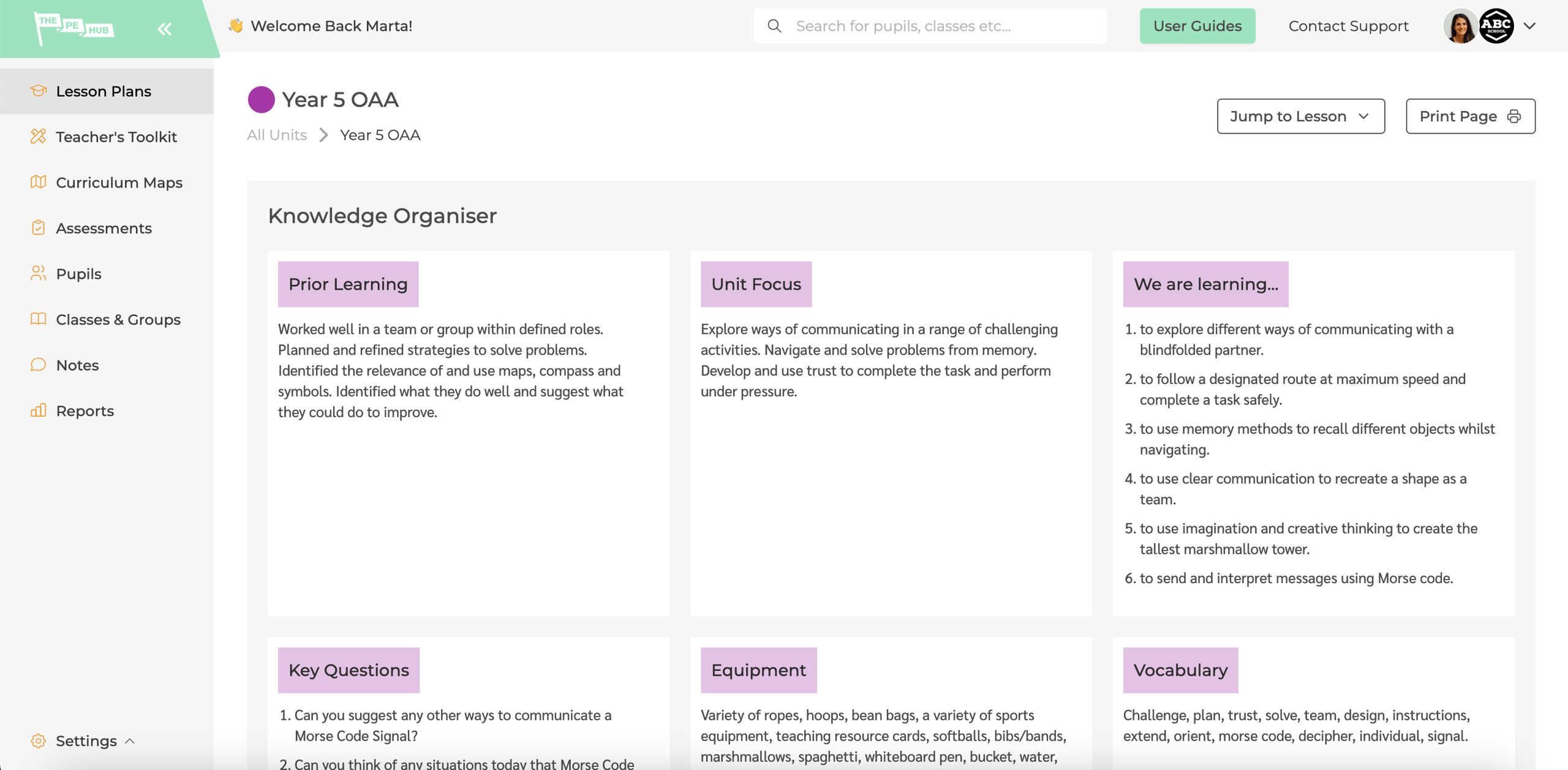Click the Pupils people icon
The width and height of the screenshot is (1568, 770).
point(39,273)
